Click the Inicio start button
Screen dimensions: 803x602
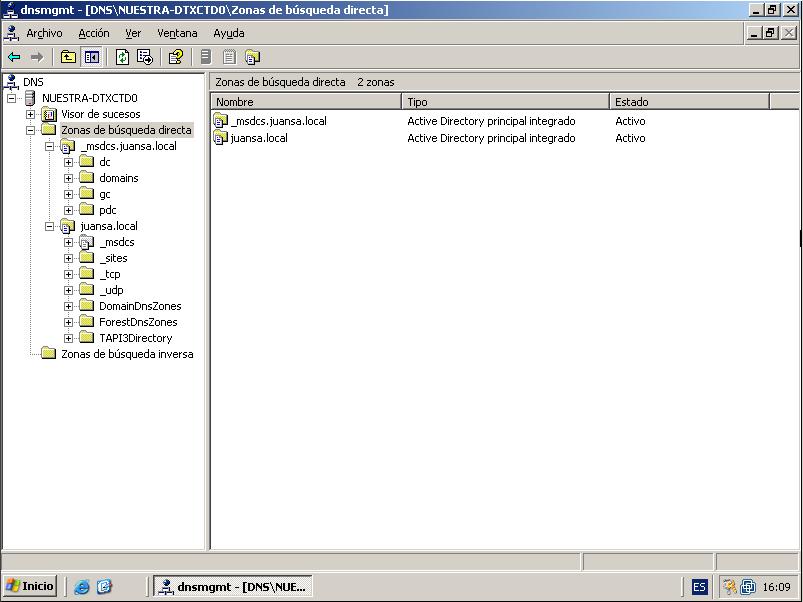point(30,586)
